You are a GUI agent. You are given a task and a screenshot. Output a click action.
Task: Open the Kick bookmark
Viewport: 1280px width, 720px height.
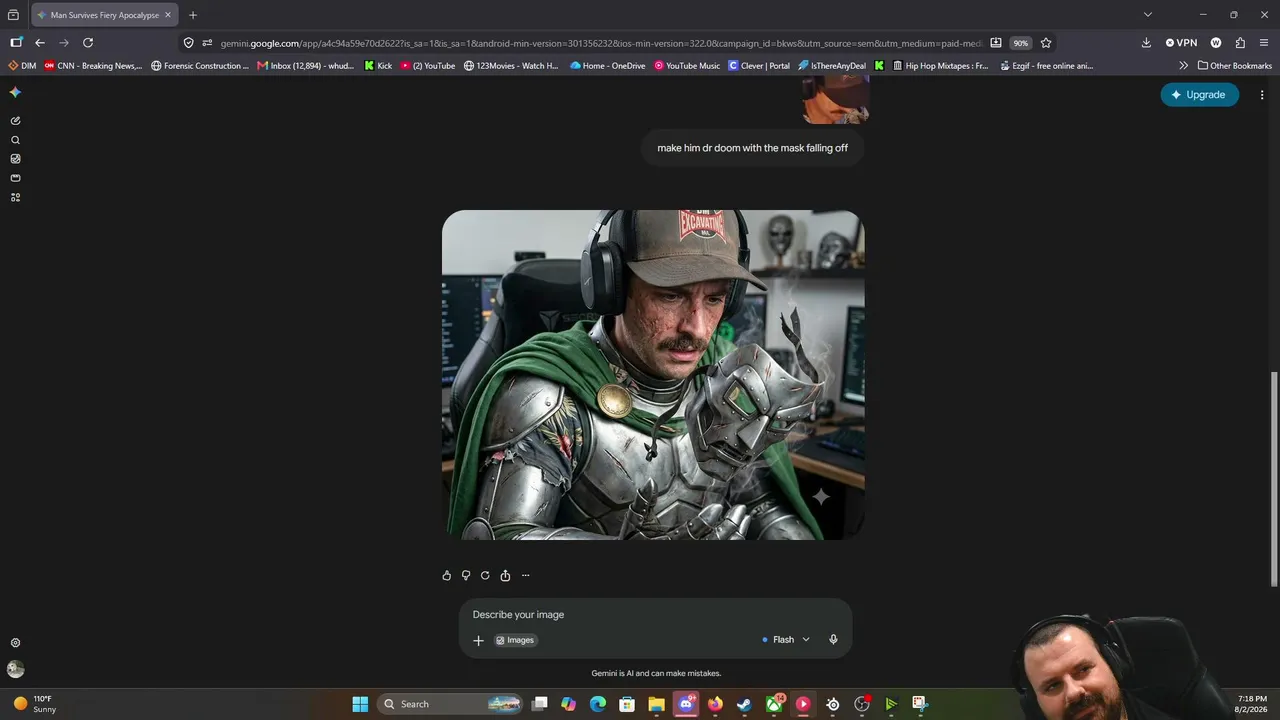point(378,66)
